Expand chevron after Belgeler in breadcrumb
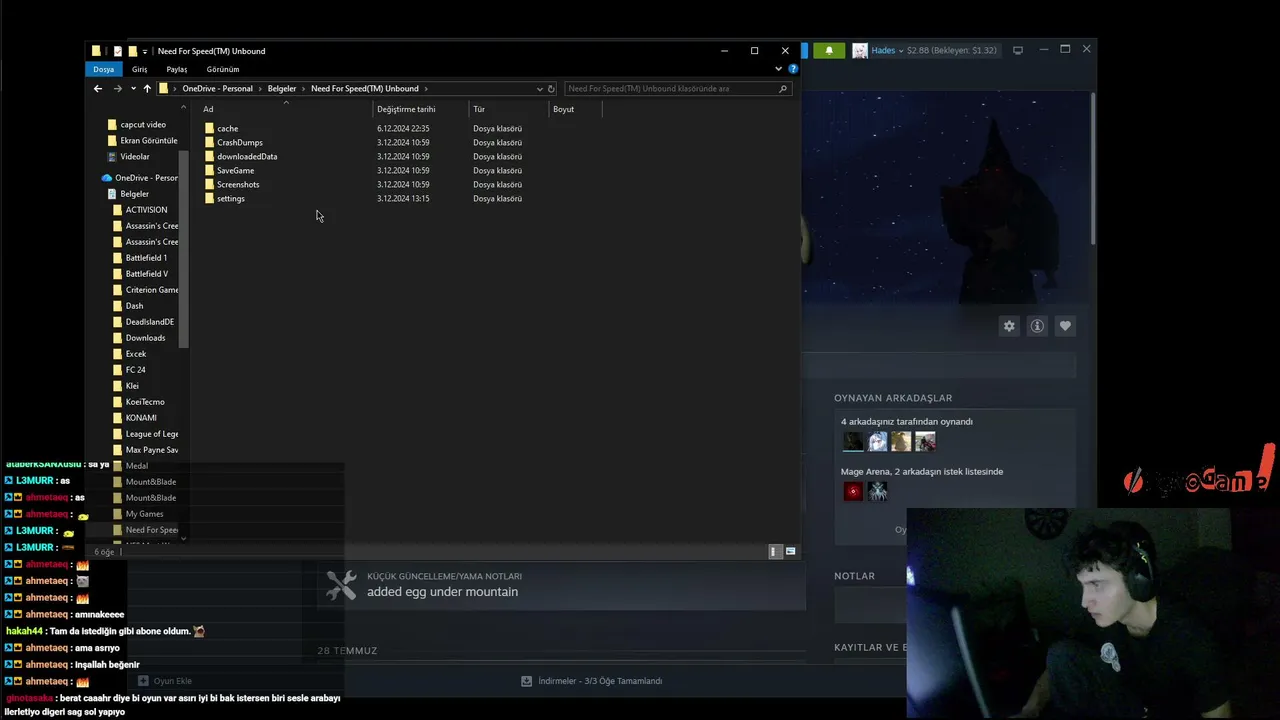The width and height of the screenshot is (1280, 720). coord(304,89)
